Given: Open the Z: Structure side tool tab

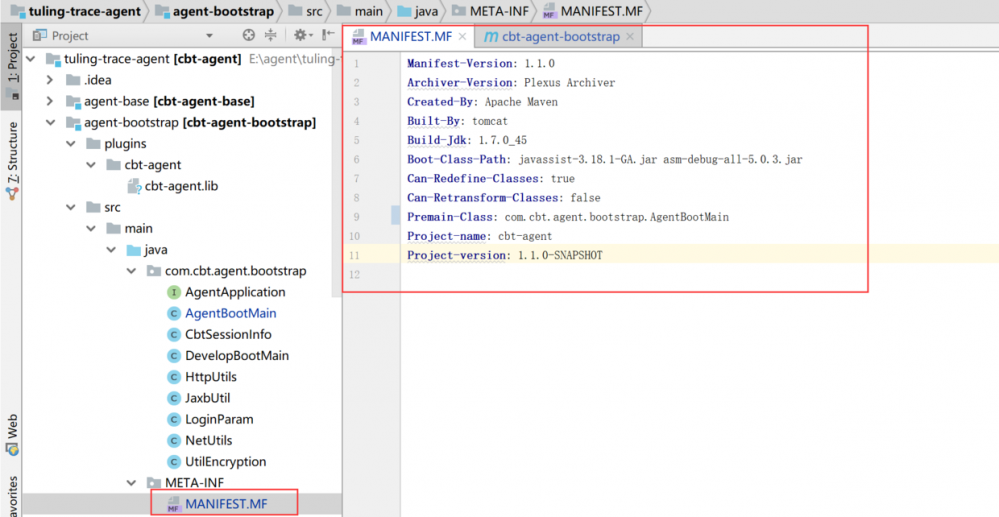Looking at the screenshot, I should tap(11, 160).
